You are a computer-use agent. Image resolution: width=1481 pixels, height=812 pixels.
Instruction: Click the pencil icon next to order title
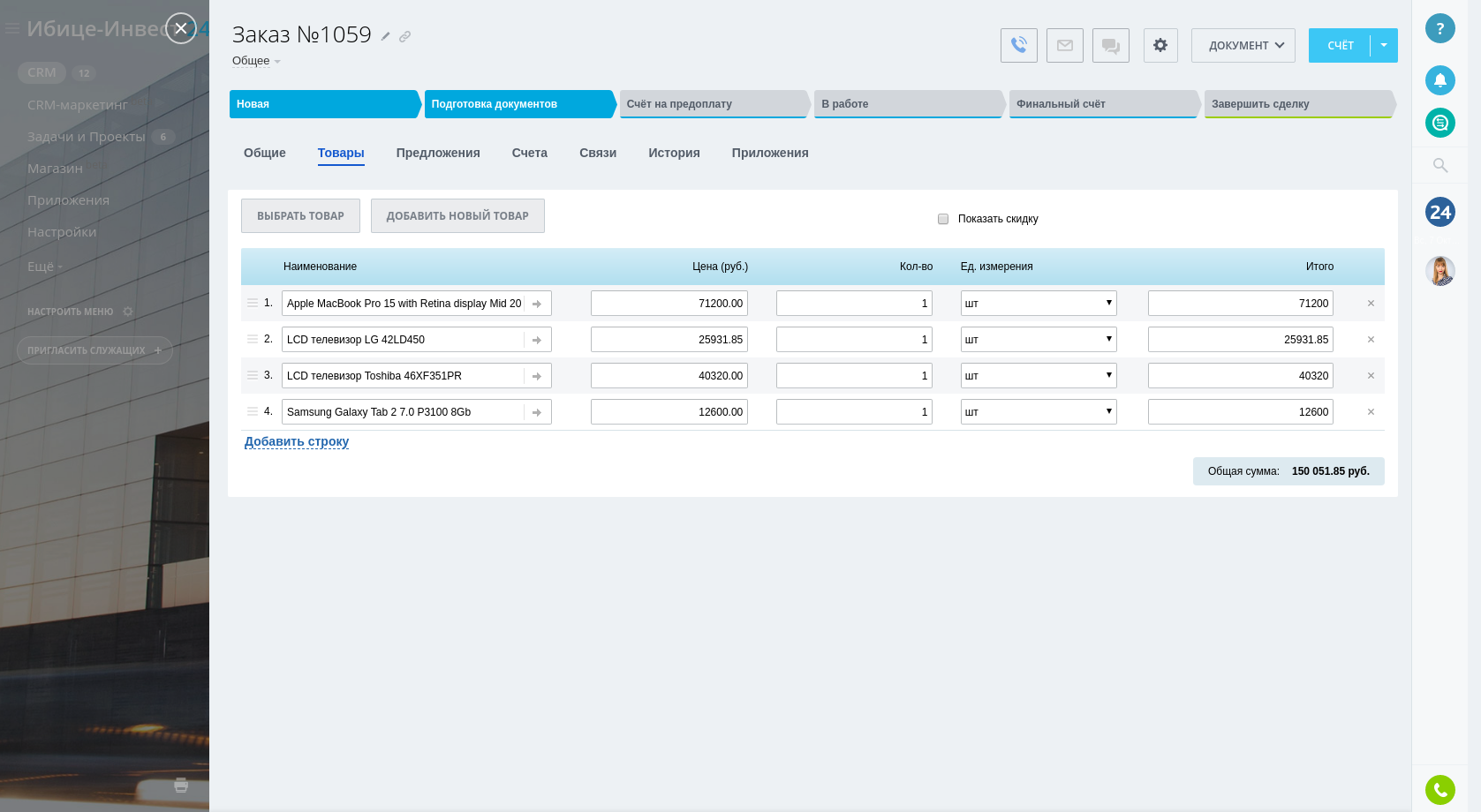coord(386,36)
